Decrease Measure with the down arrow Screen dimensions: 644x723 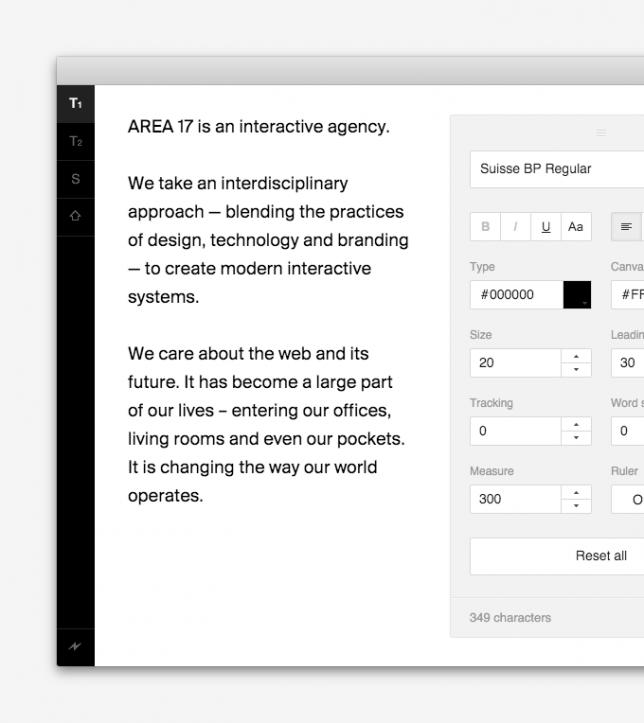pyautogui.click(x=576, y=506)
